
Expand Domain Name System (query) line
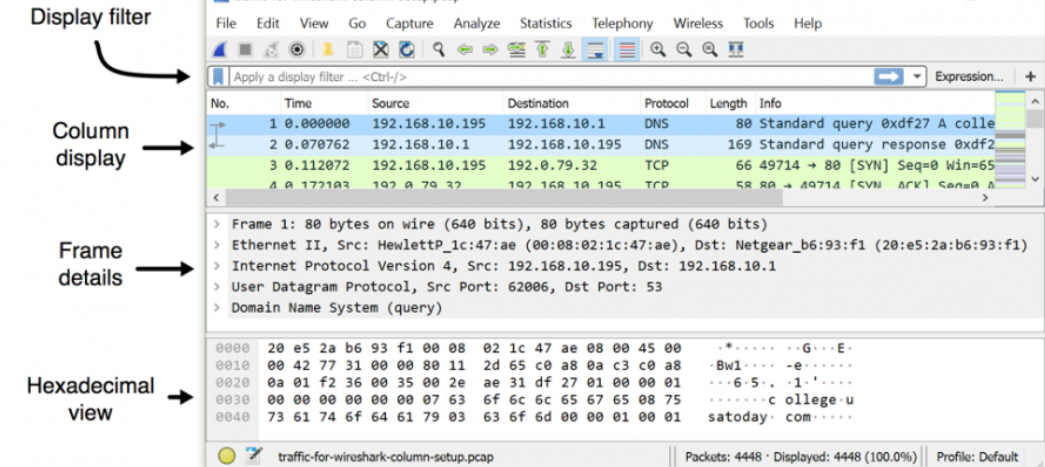click(217, 308)
